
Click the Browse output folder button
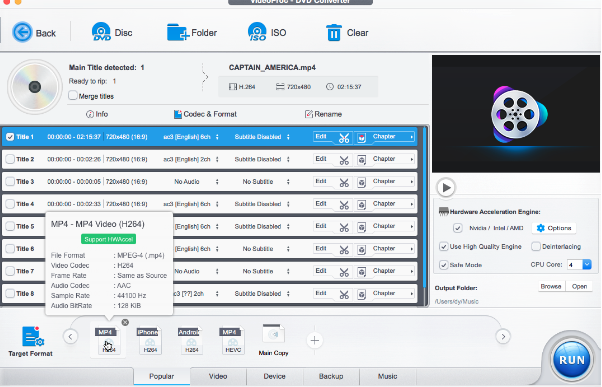[551, 286]
